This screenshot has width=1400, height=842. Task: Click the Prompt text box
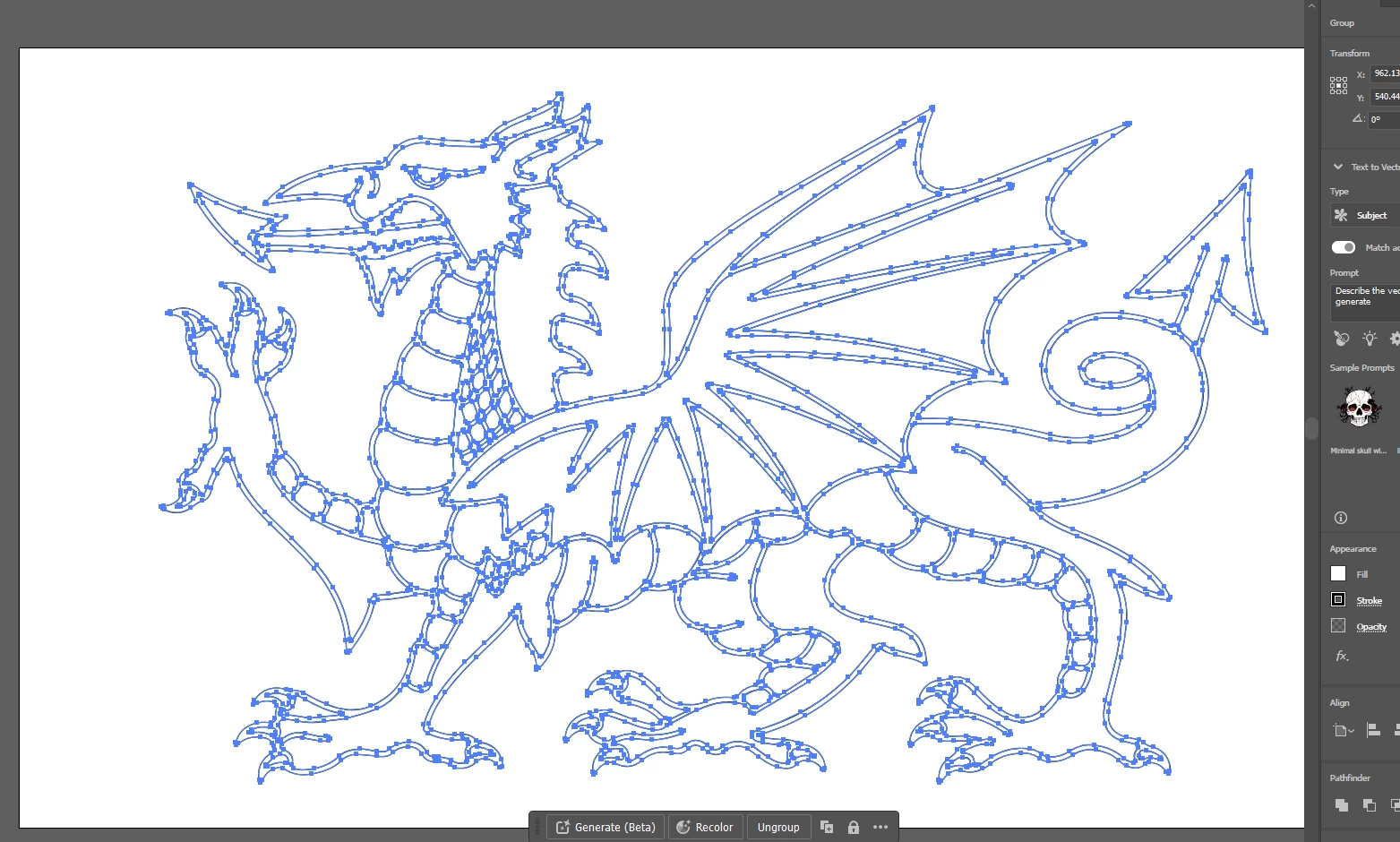[1365, 303]
